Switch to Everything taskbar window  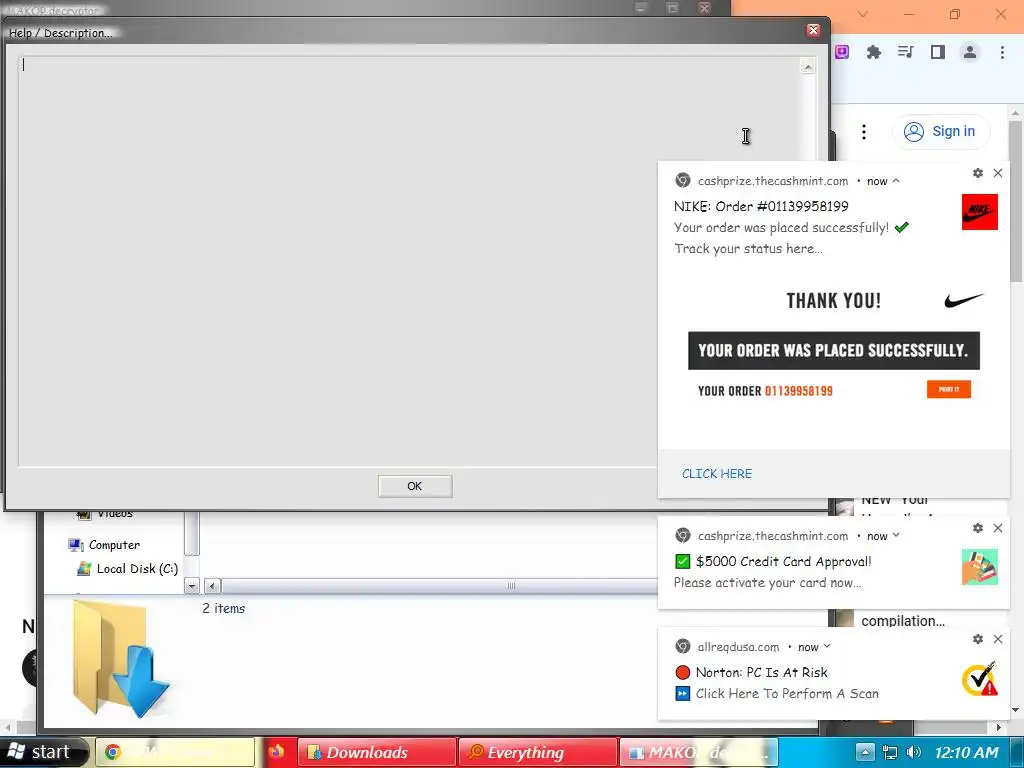538,752
